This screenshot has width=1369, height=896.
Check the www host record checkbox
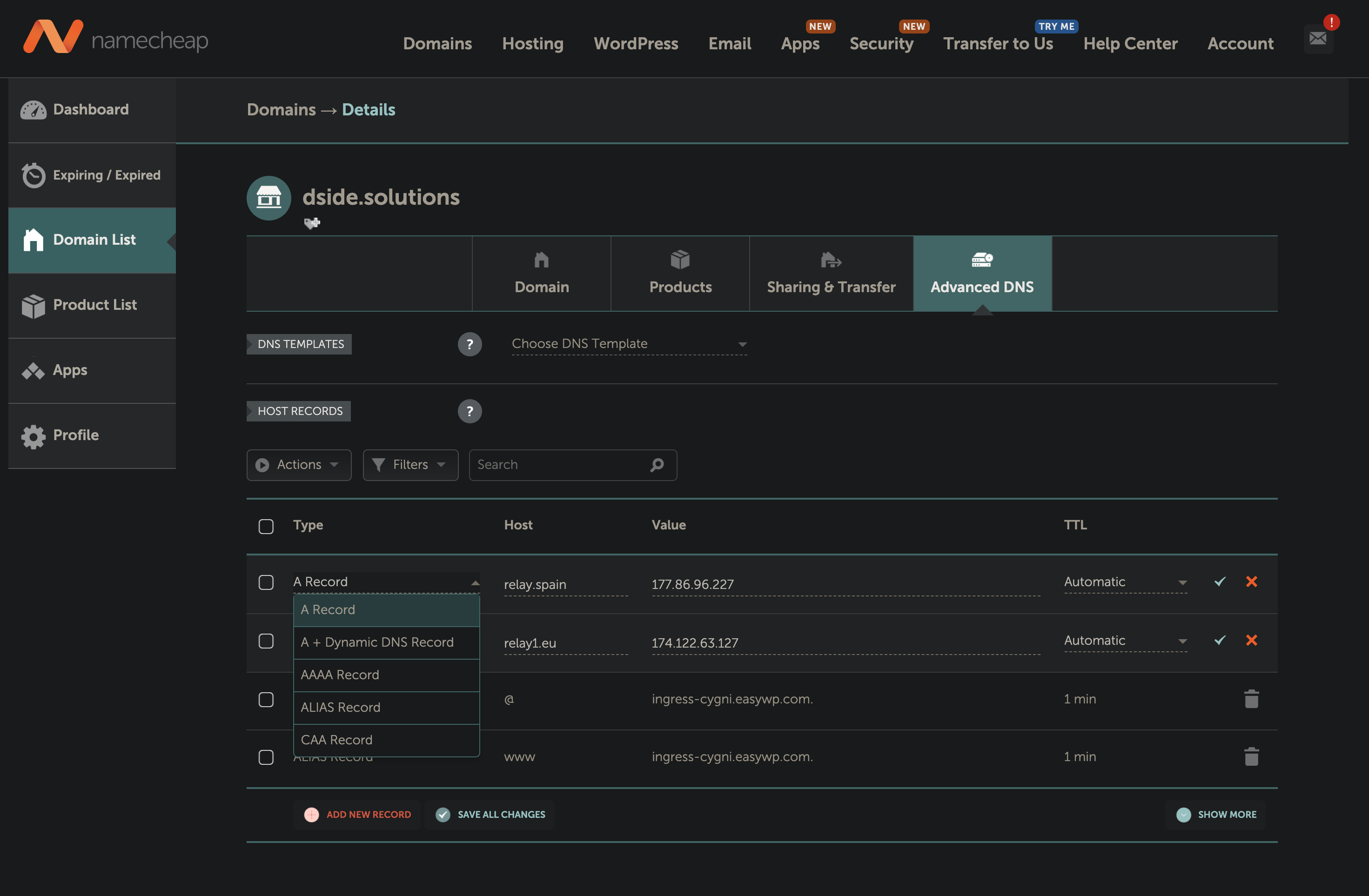[266, 757]
